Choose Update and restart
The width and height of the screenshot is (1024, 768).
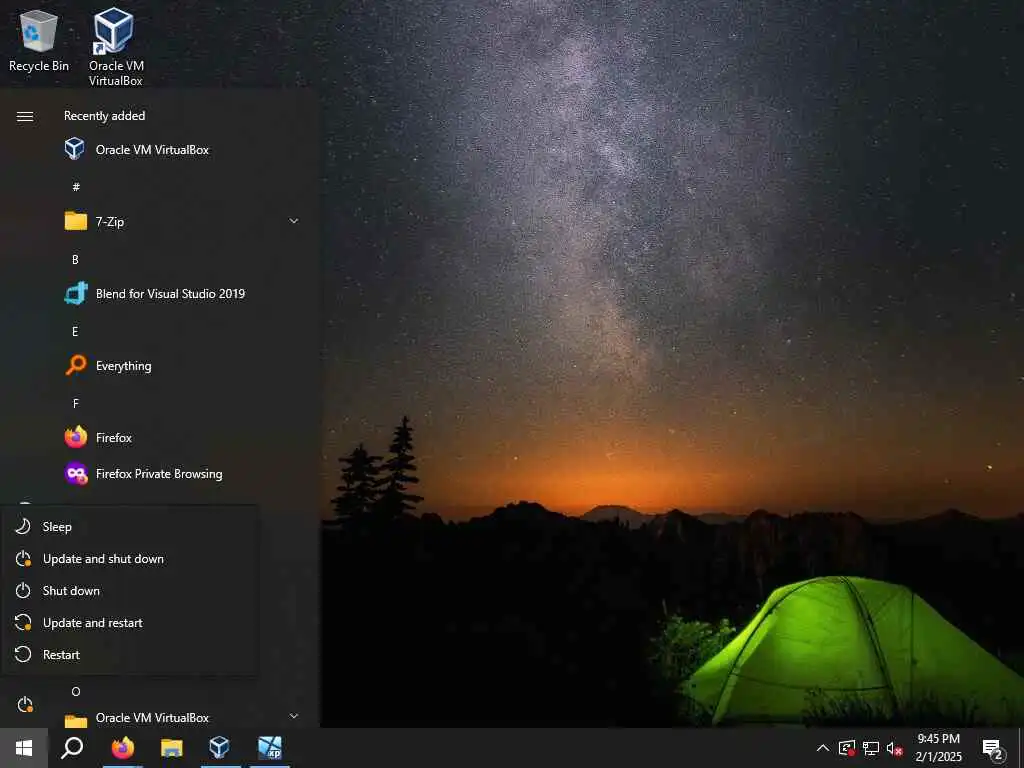point(129,622)
